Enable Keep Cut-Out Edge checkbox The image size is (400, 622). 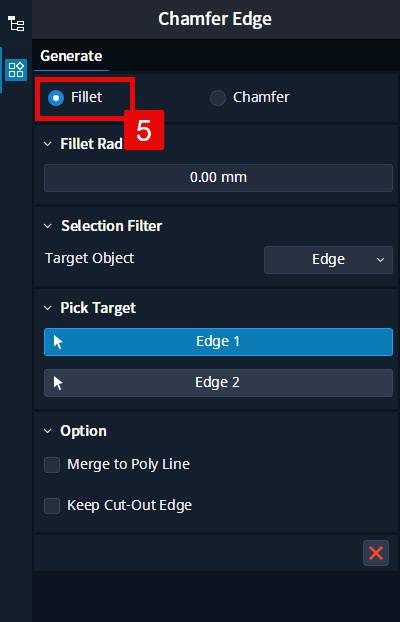(x=52, y=506)
